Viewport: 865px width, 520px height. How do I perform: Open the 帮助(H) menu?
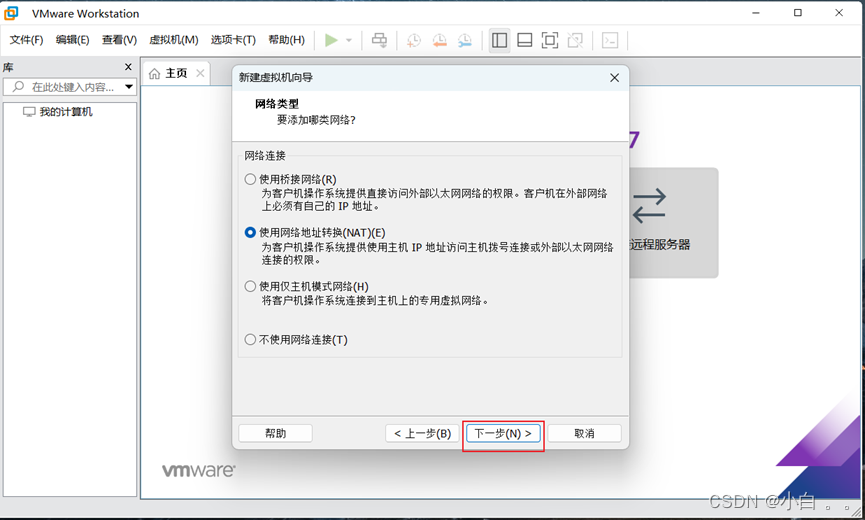286,40
